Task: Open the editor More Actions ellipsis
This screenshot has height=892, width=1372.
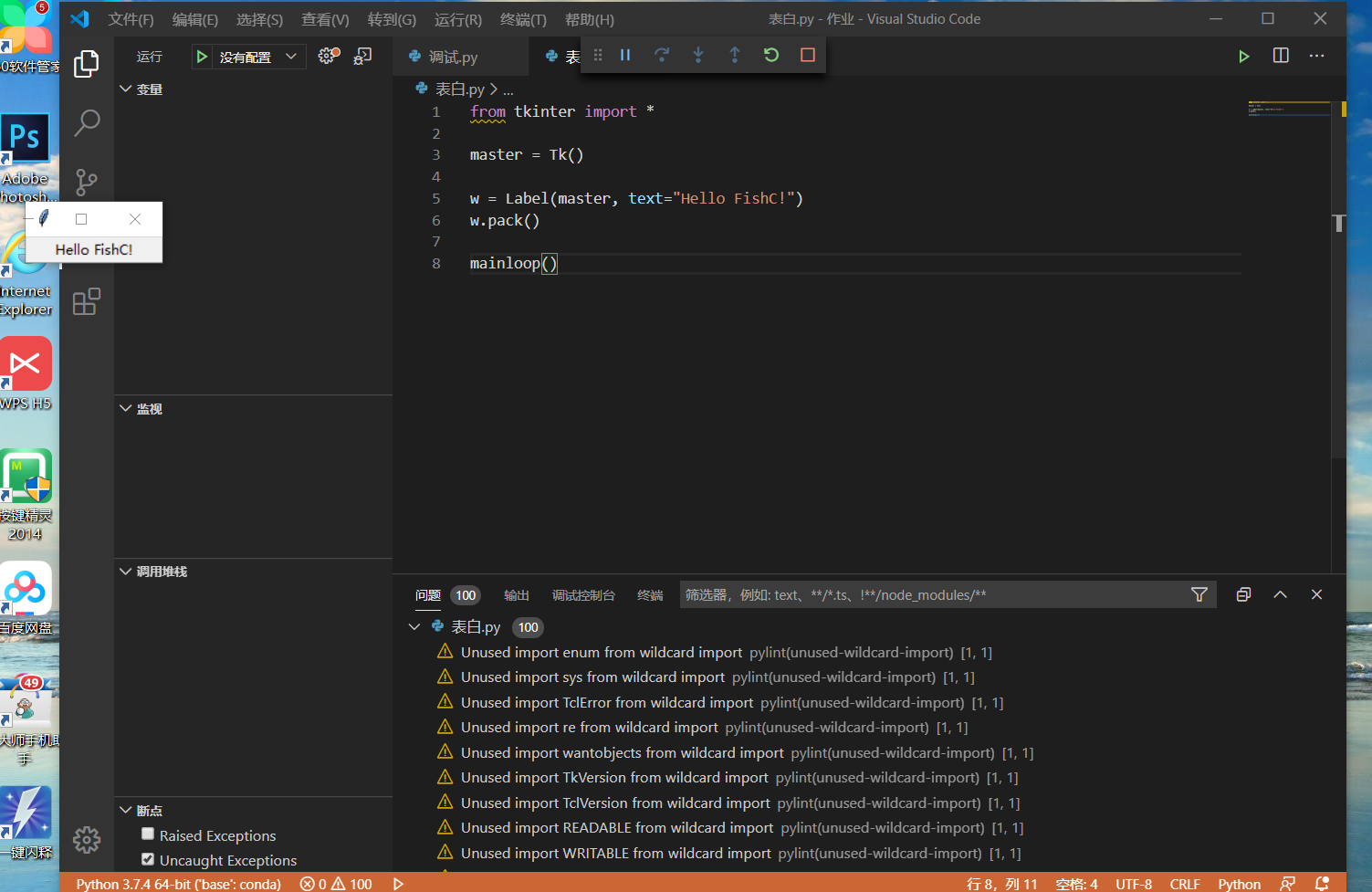Action: (1316, 56)
